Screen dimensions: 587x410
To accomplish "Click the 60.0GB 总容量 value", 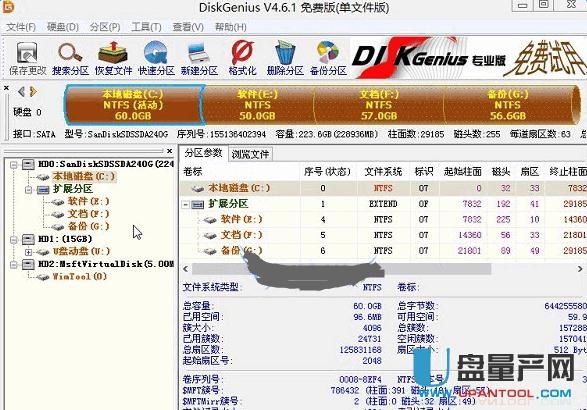I will pyautogui.click(x=367, y=306).
